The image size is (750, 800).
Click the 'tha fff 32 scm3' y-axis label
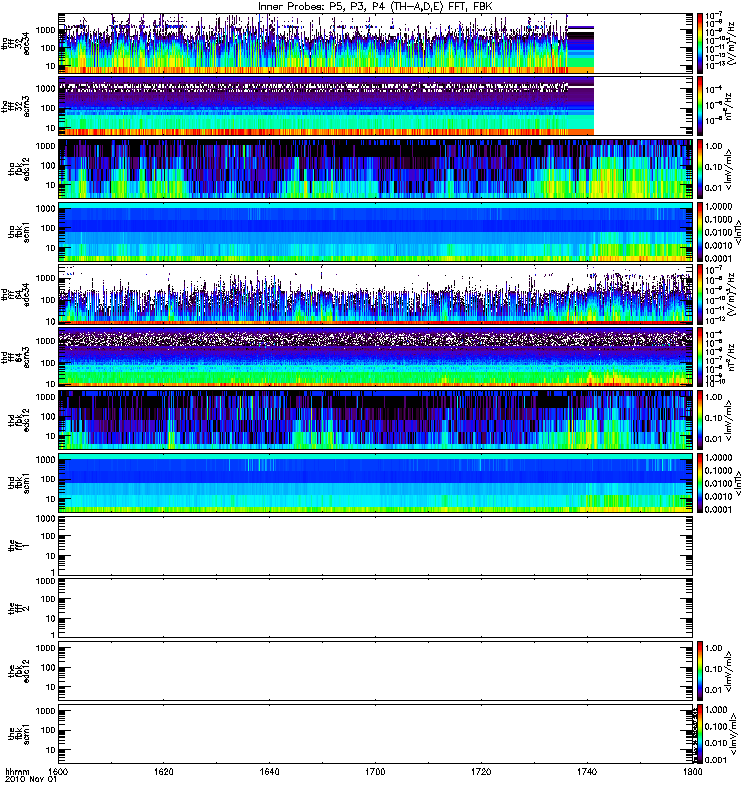click(x=15, y=106)
